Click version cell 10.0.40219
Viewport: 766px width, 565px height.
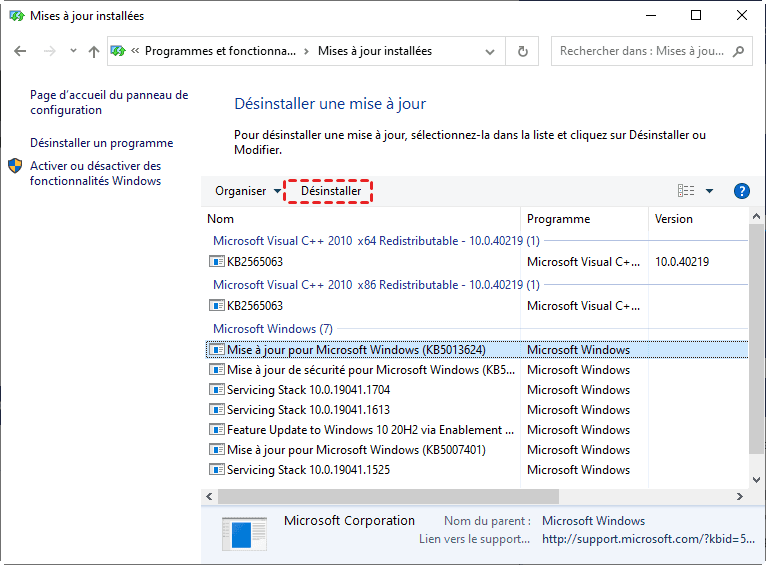click(682, 262)
